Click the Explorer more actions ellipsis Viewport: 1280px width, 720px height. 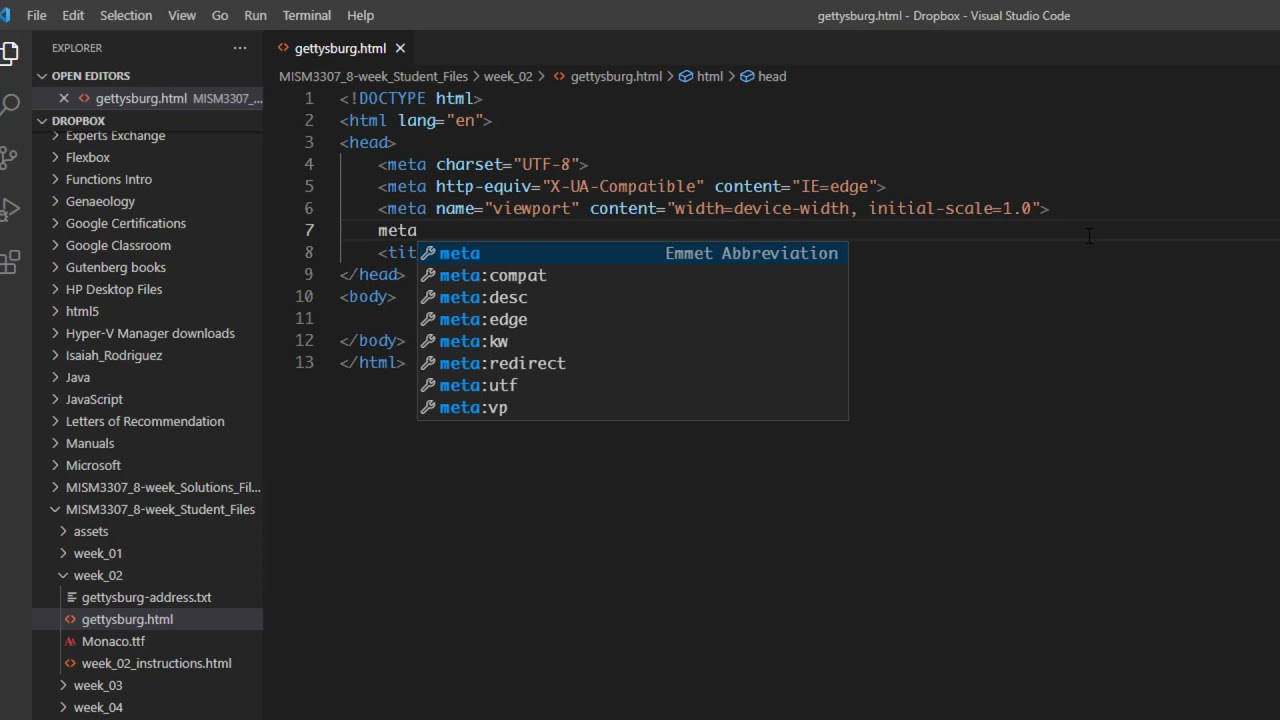coord(240,48)
